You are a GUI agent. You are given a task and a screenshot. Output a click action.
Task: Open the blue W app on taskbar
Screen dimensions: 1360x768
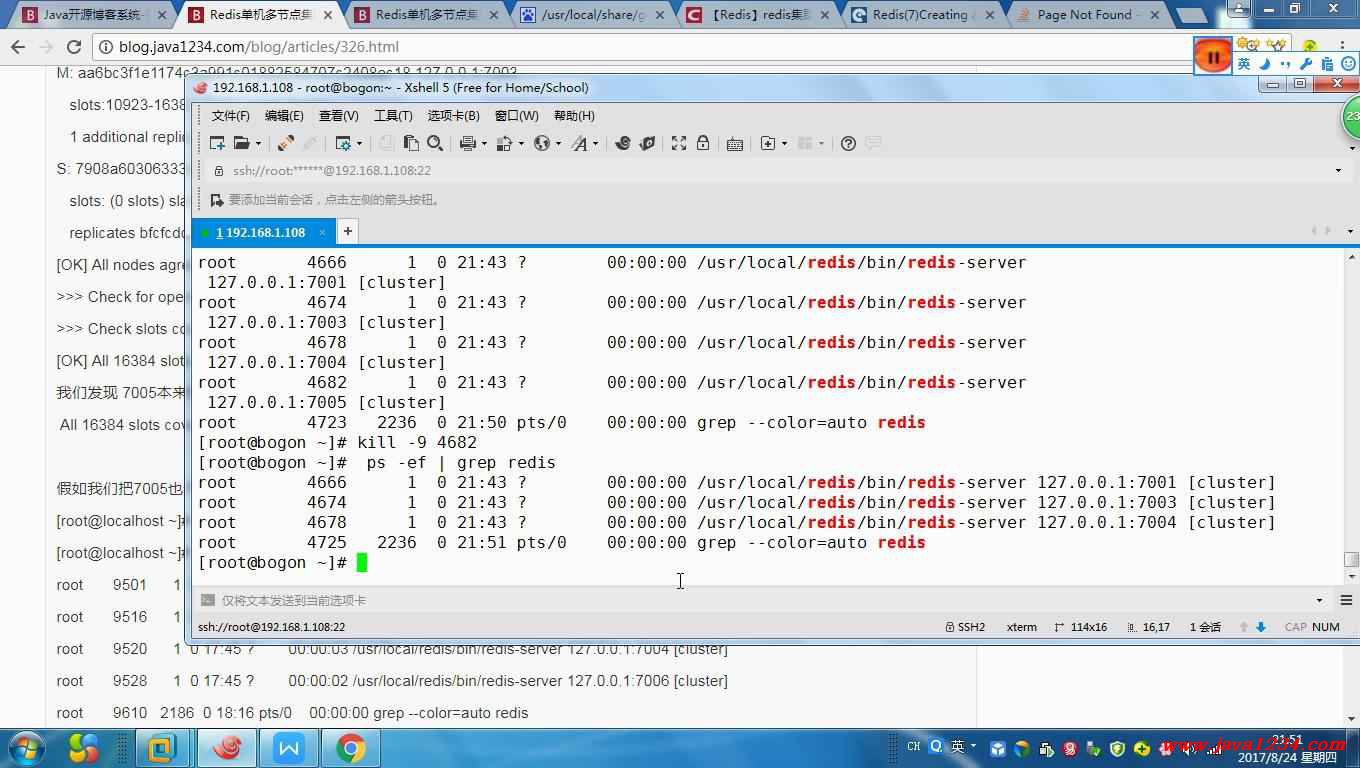tap(289, 748)
